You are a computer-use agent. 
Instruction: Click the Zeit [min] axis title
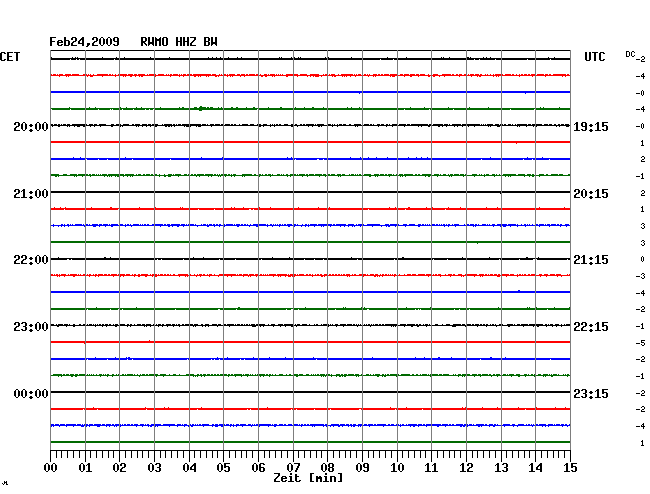click(x=308, y=478)
